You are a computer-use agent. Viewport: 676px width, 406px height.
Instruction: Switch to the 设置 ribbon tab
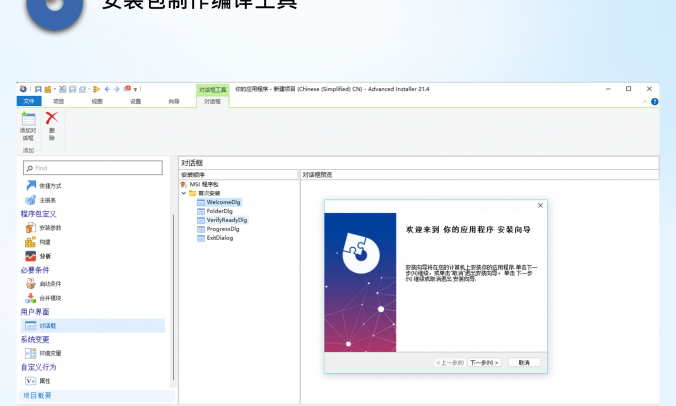click(136, 101)
